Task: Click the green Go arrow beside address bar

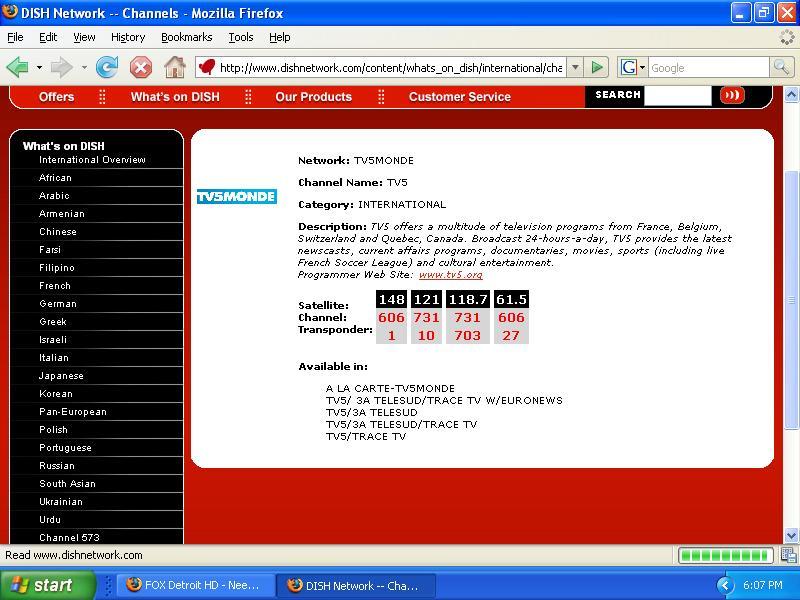Action: coord(596,67)
